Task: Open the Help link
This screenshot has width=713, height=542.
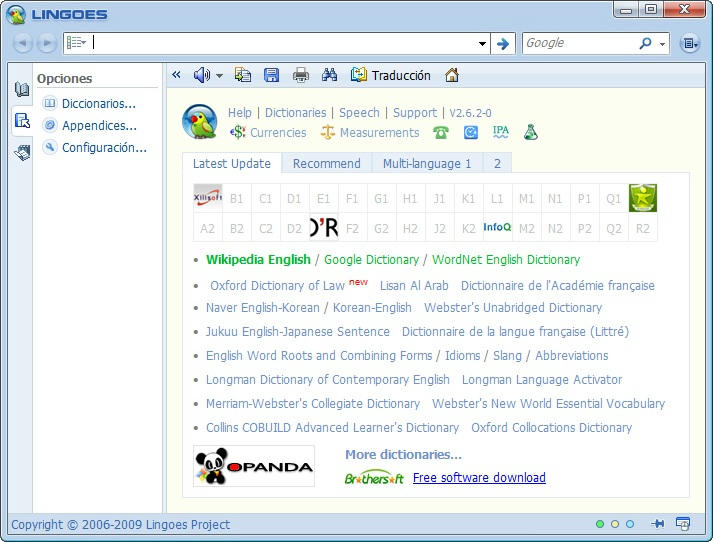Action: point(240,112)
